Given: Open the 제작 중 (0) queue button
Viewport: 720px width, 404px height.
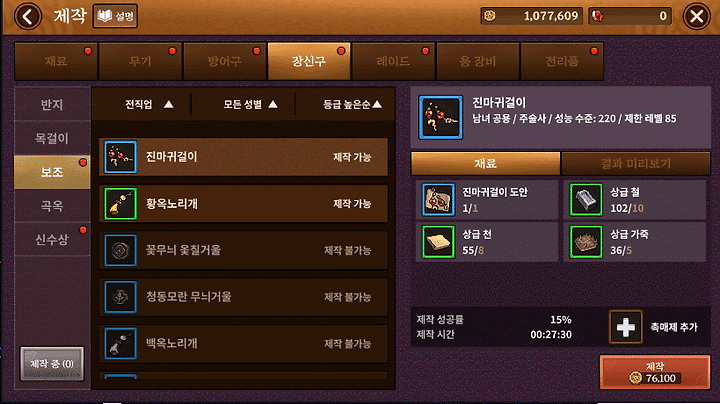Looking at the screenshot, I should coord(52,364).
